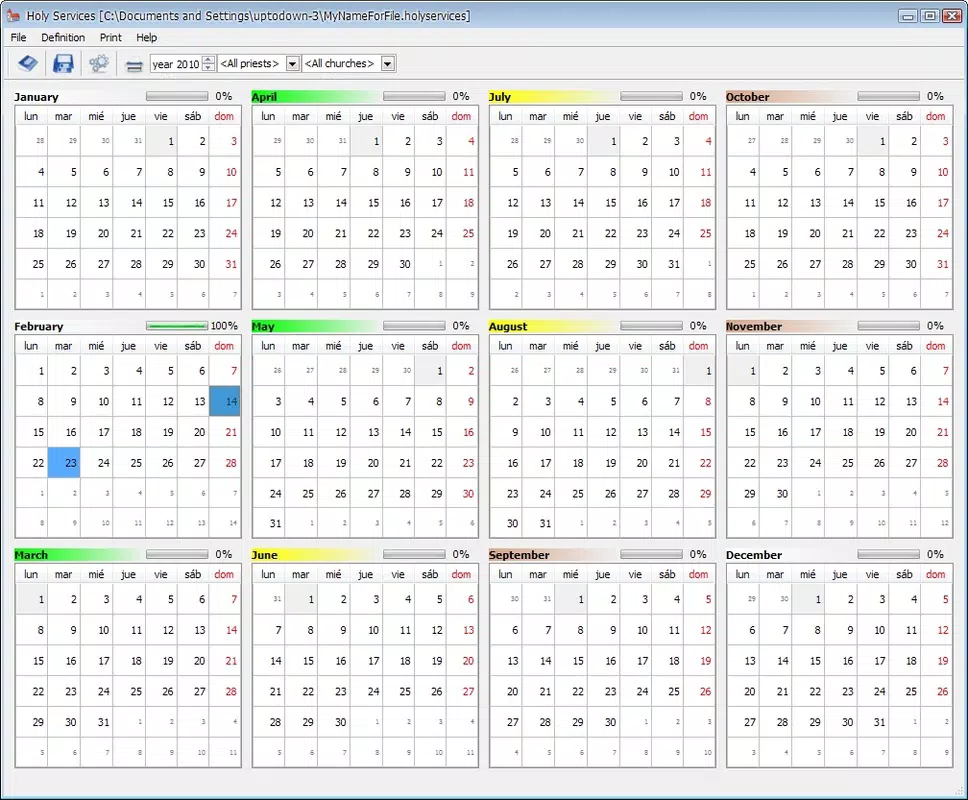Maximize the Holy Services window
The image size is (968, 800).
pyautogui.click(x=930, y=16)
